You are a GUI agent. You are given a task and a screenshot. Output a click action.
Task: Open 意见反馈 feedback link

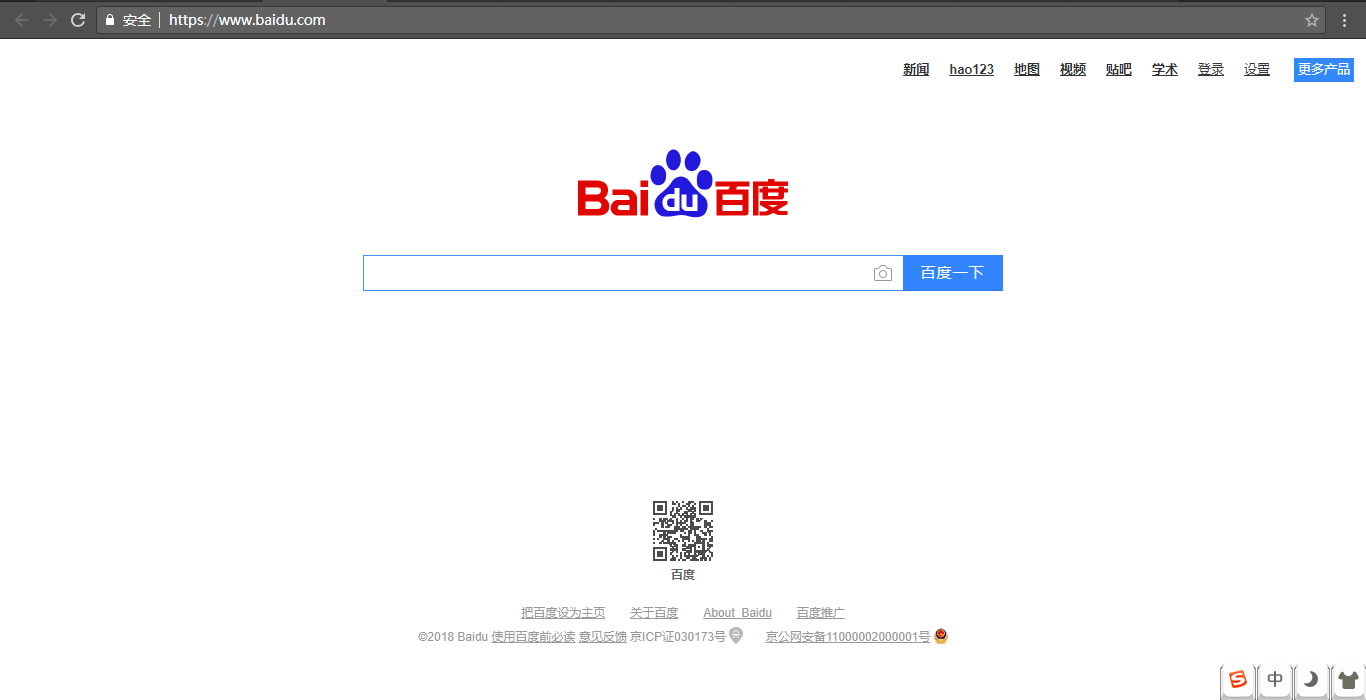pyautogui.click(x=603, y=637)
